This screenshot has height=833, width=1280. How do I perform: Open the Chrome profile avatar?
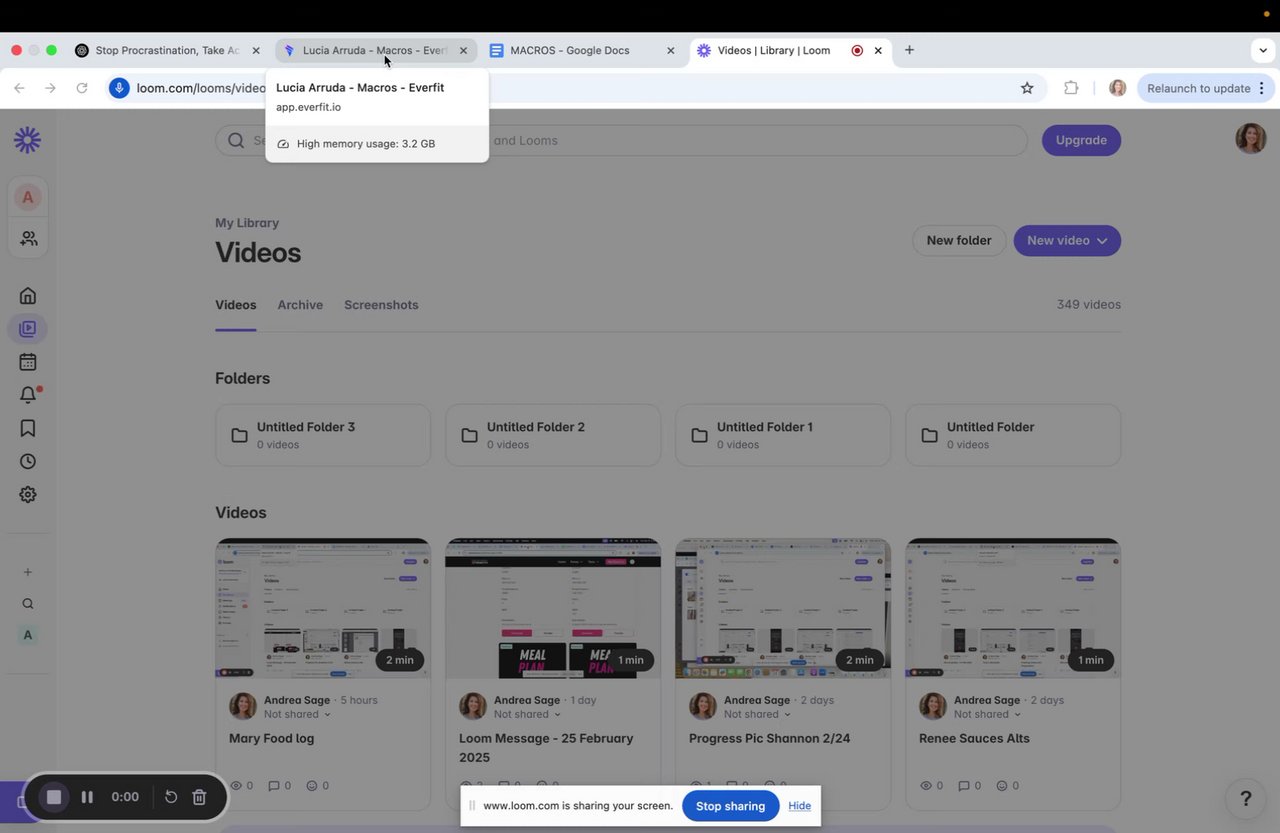click(1118, 88)
